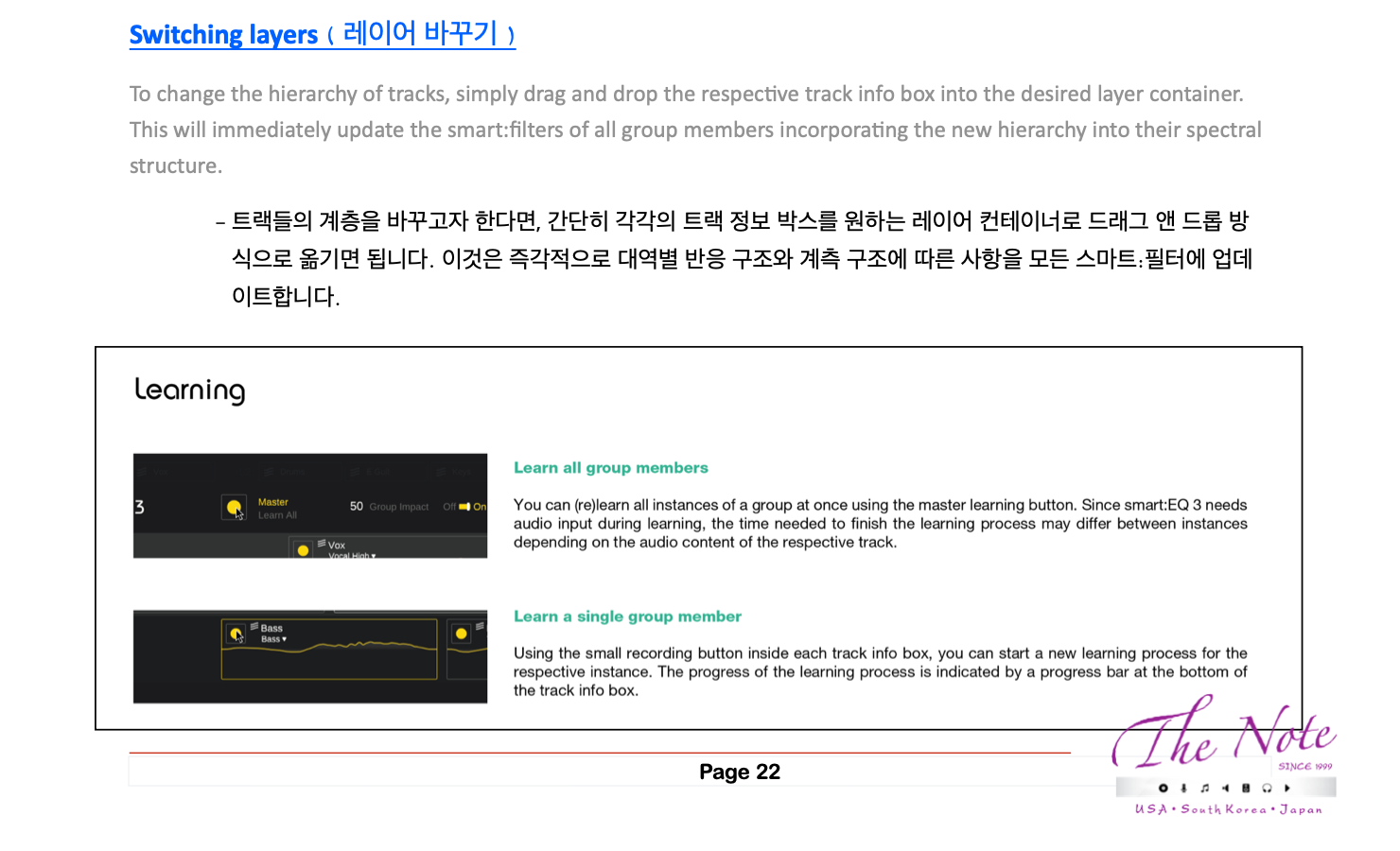Screen dimensions: 1400x851
Task: Click the Vox track recording button
Action: 303,549
